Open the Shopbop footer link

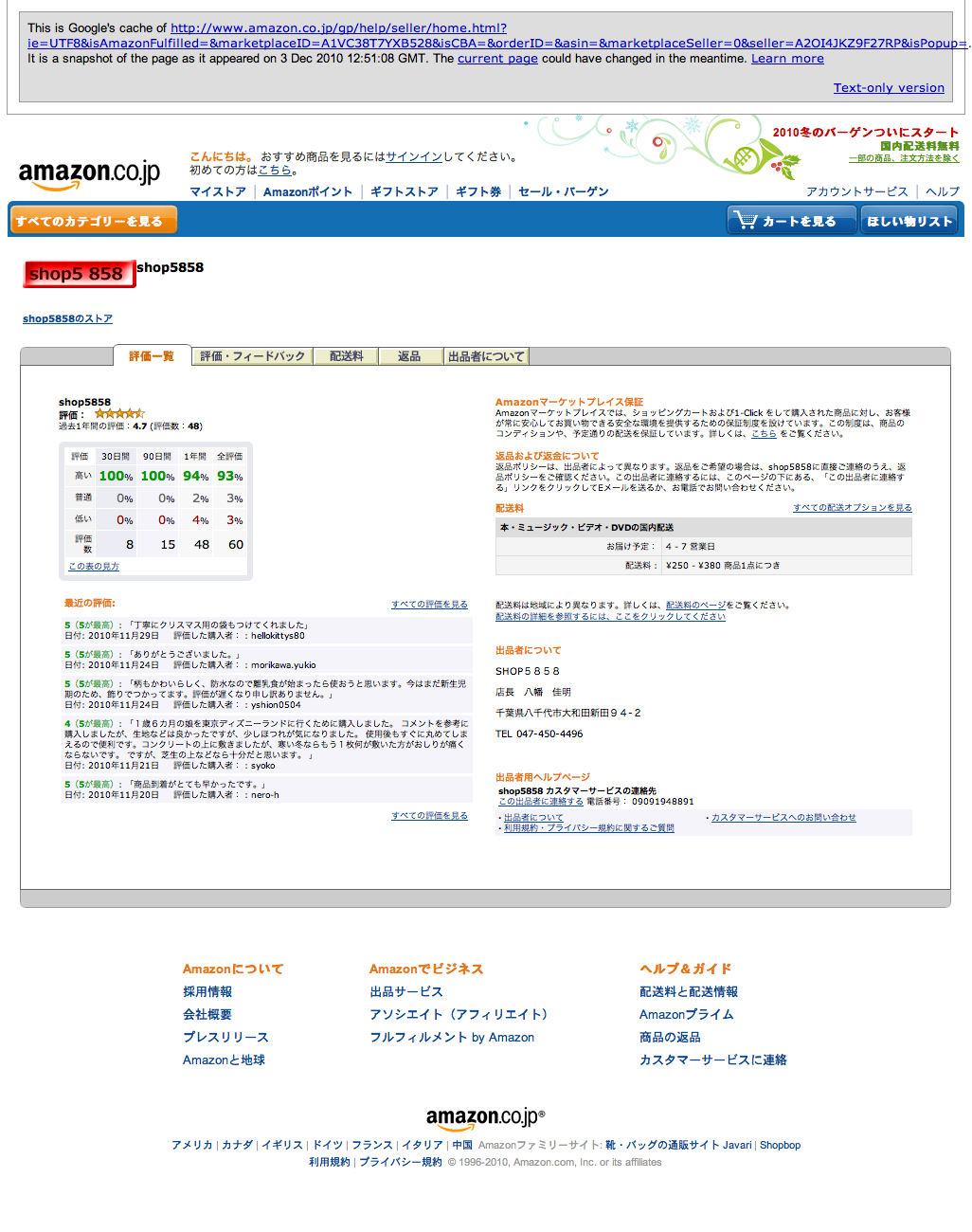point(780,1145)
